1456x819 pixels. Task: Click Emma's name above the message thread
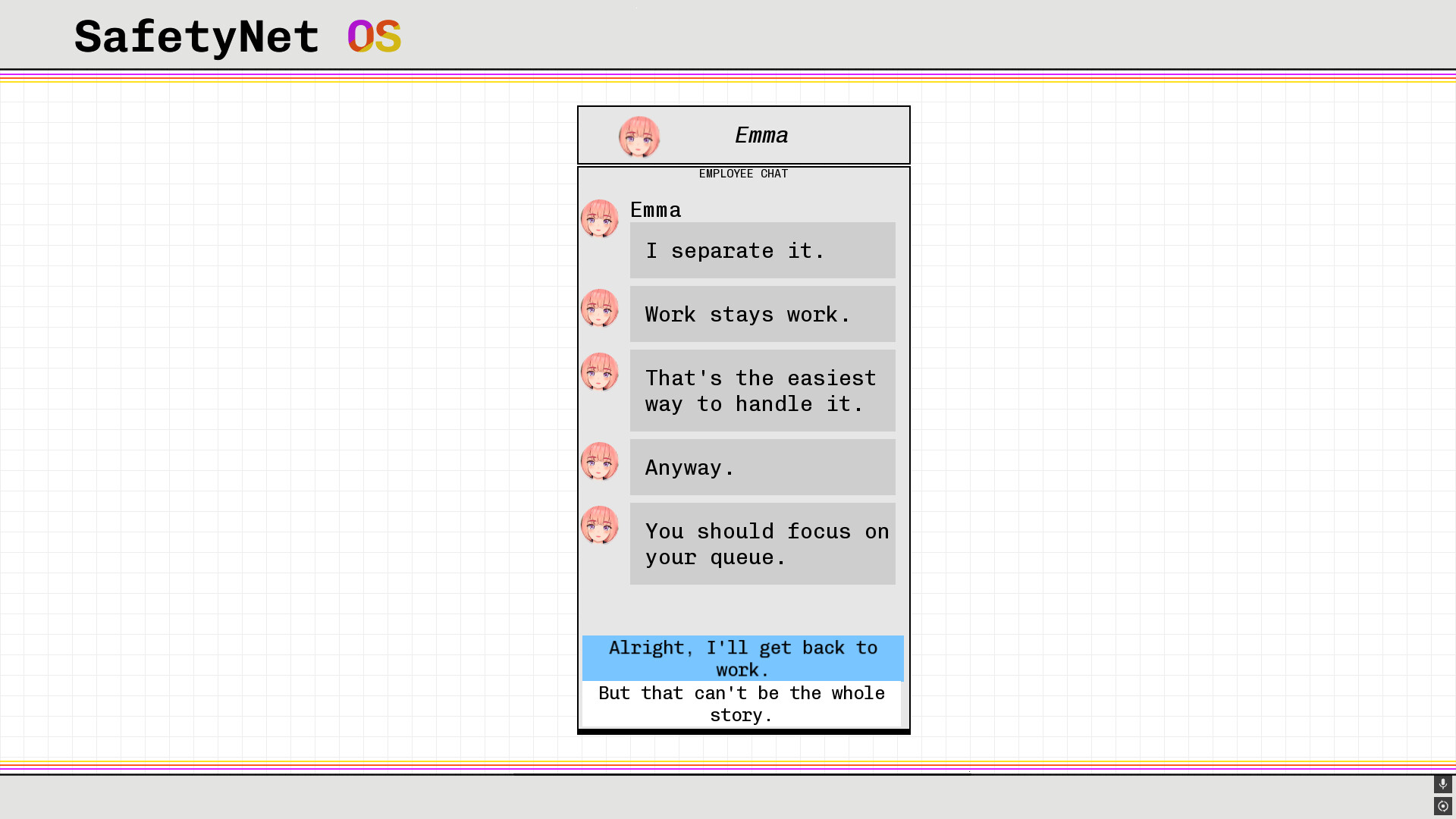[655, 210]
